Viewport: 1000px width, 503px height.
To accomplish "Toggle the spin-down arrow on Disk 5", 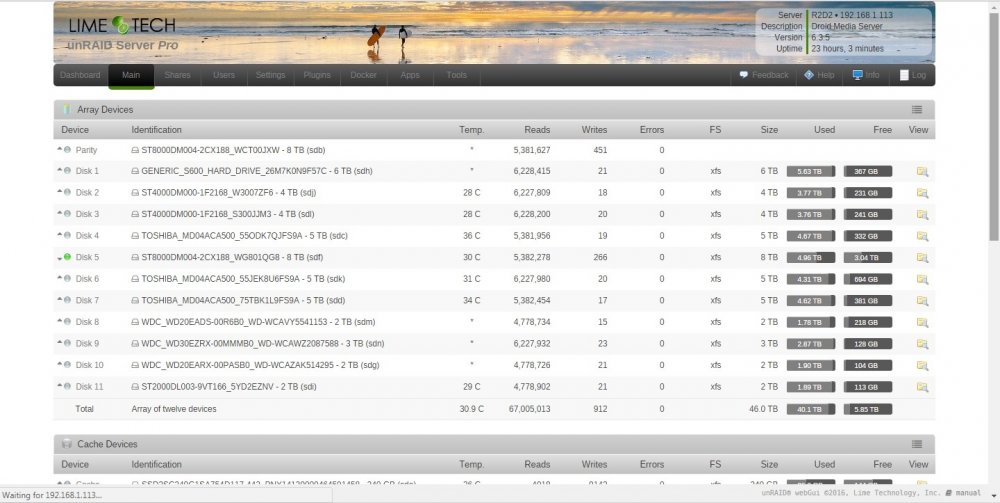I will pos(59,258).
